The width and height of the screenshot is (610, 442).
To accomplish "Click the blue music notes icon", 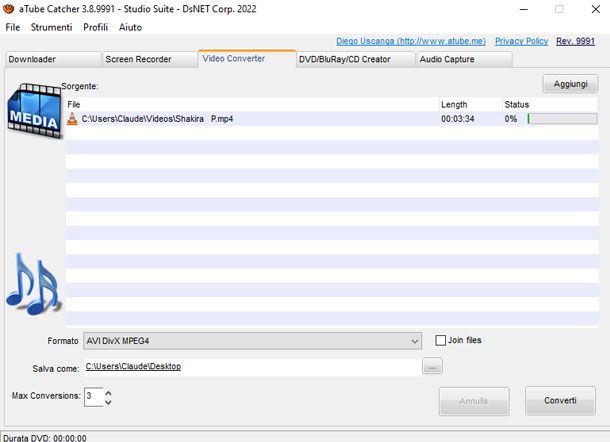I will tap(33, 284).
